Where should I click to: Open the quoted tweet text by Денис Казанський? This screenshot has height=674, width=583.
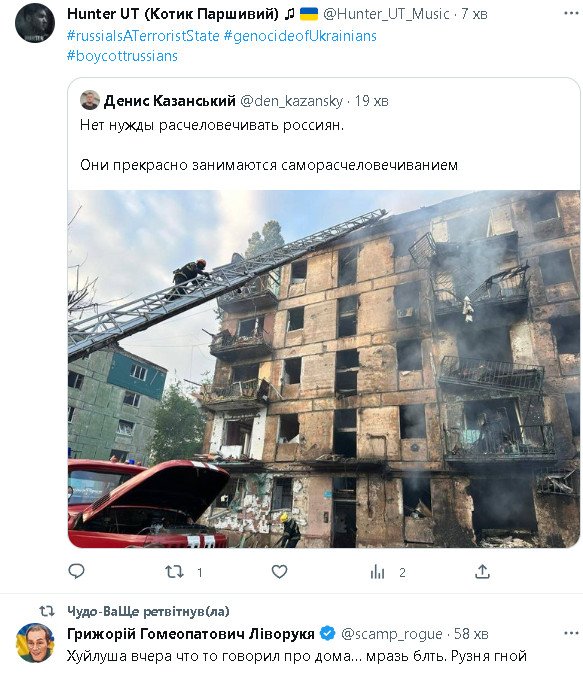269,145
